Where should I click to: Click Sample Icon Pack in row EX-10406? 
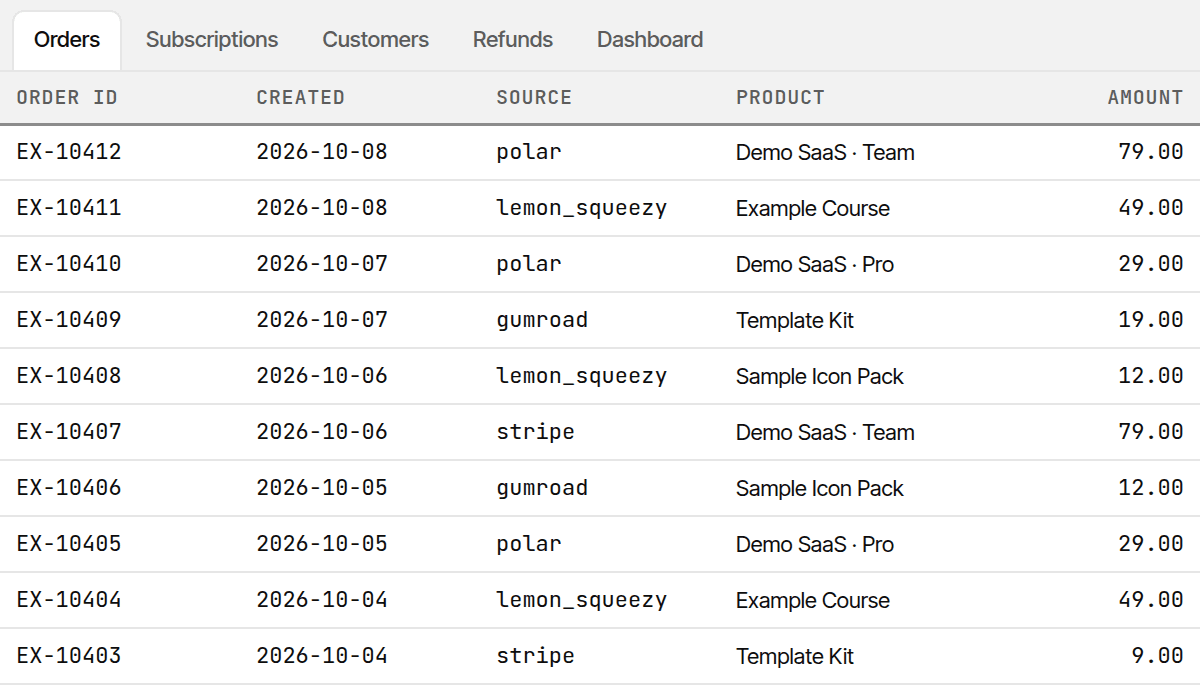[820, 488]
